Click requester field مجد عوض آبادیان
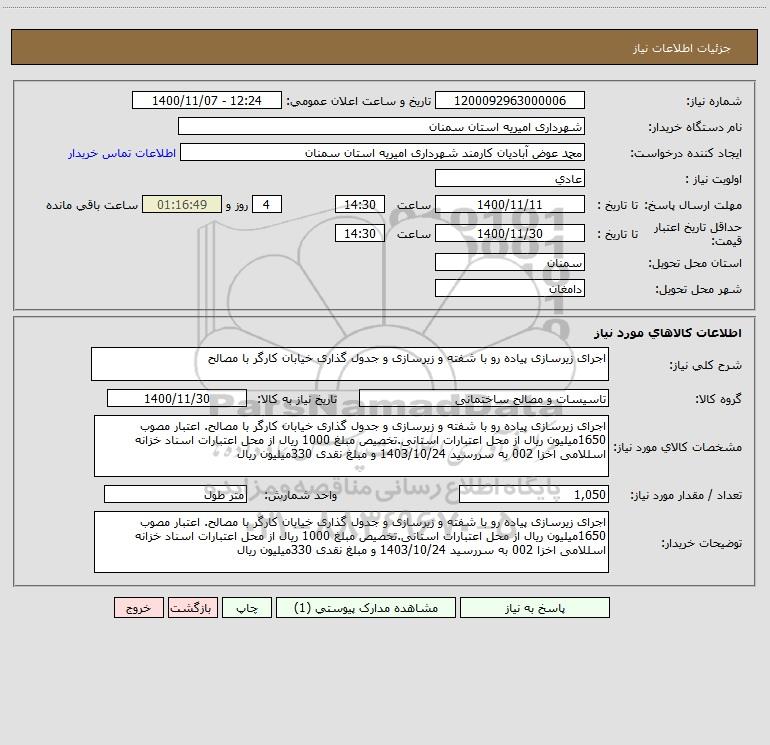Image resolution: width=770 pixels, height=745 pixels. point(382,152)
